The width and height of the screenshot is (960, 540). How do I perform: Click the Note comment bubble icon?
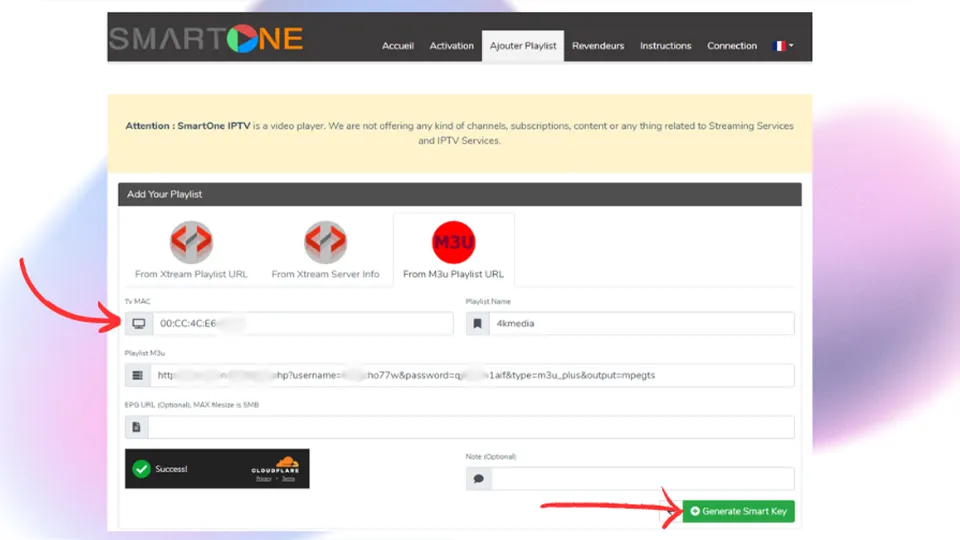pyautogui.click(x=478, y=479)
